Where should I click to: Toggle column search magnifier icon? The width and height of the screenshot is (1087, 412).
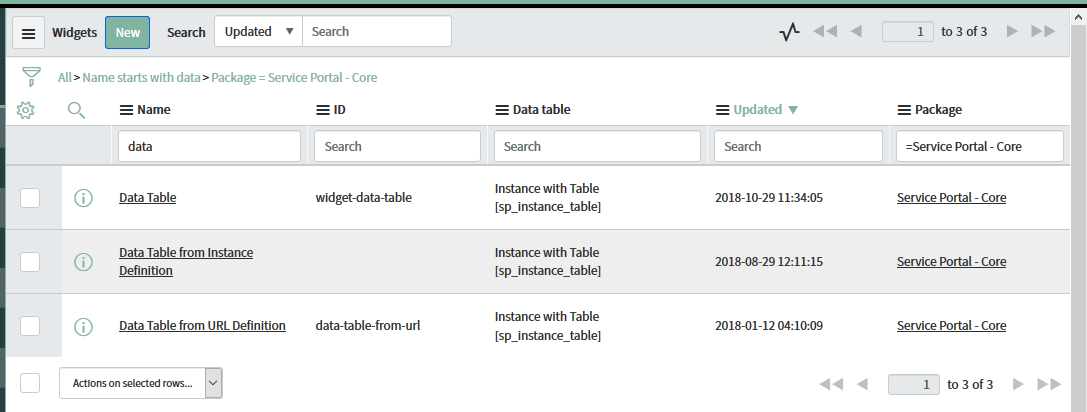[x=76, y=110]
